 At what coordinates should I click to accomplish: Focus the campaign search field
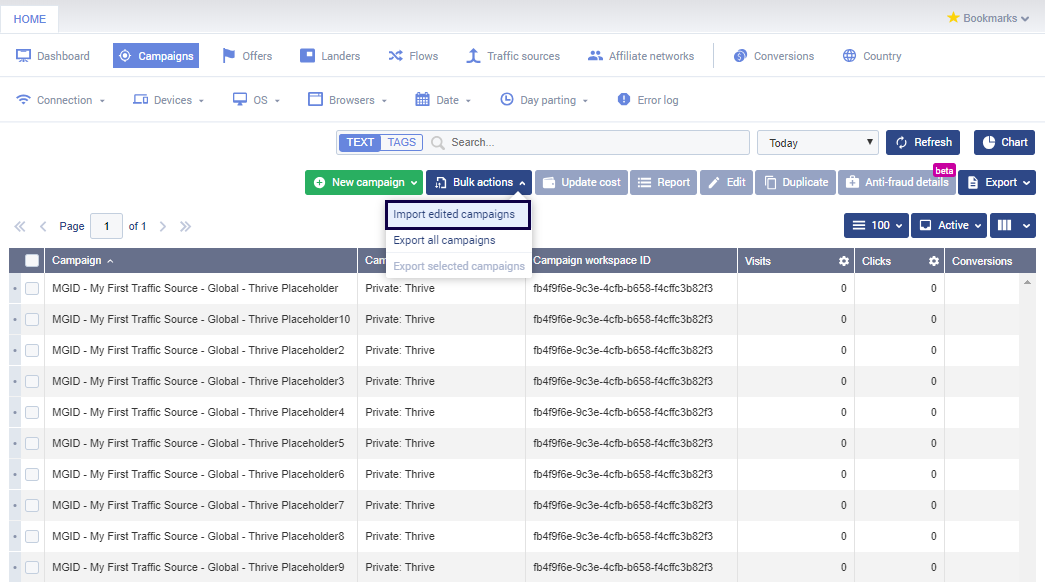[x=595, y=143]
